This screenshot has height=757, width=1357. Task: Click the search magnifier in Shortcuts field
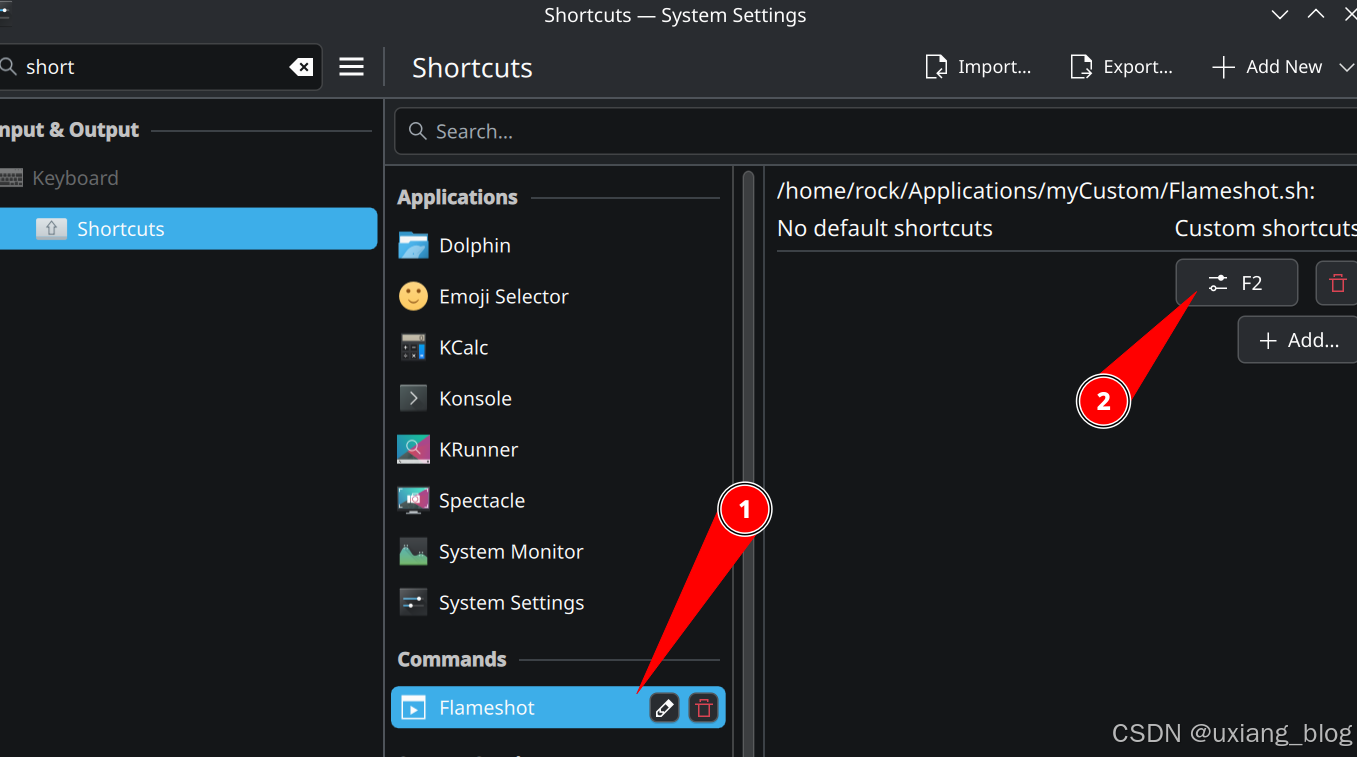[x=417, y=131]
